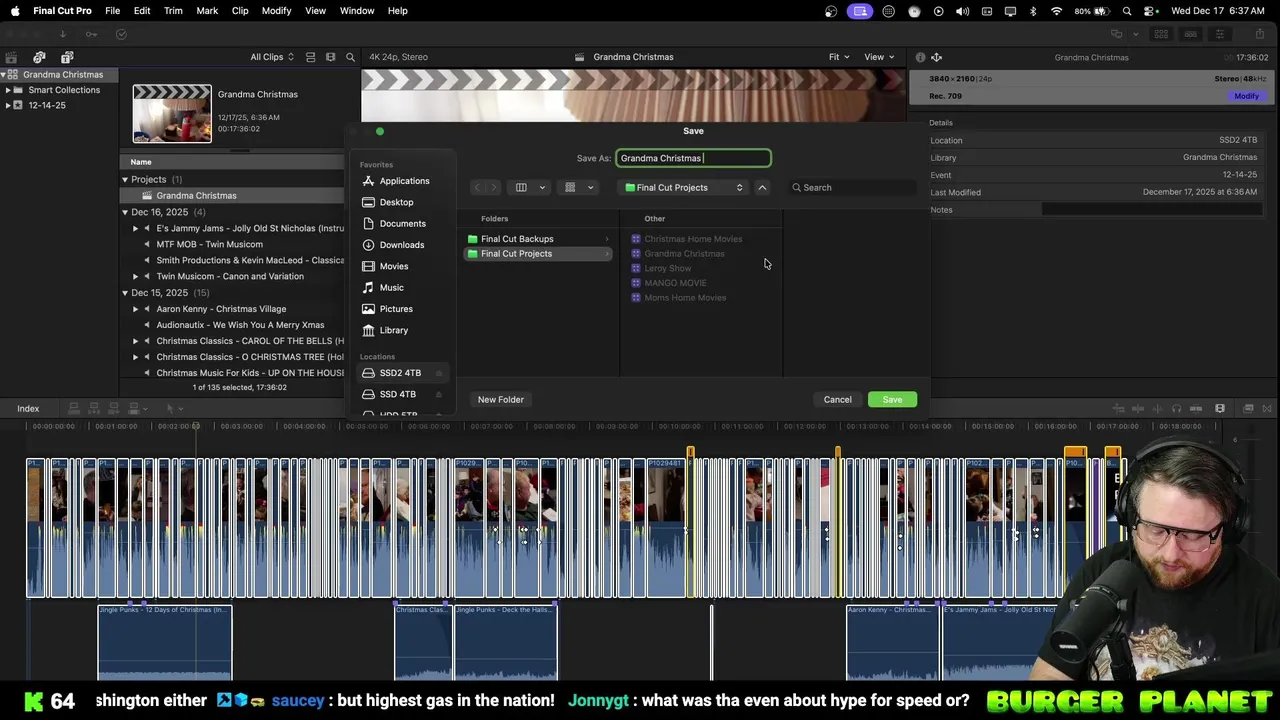Collapse the save dialog with chevron button
The height and width of the screenshot is (720, 1280).
(762, 188)
